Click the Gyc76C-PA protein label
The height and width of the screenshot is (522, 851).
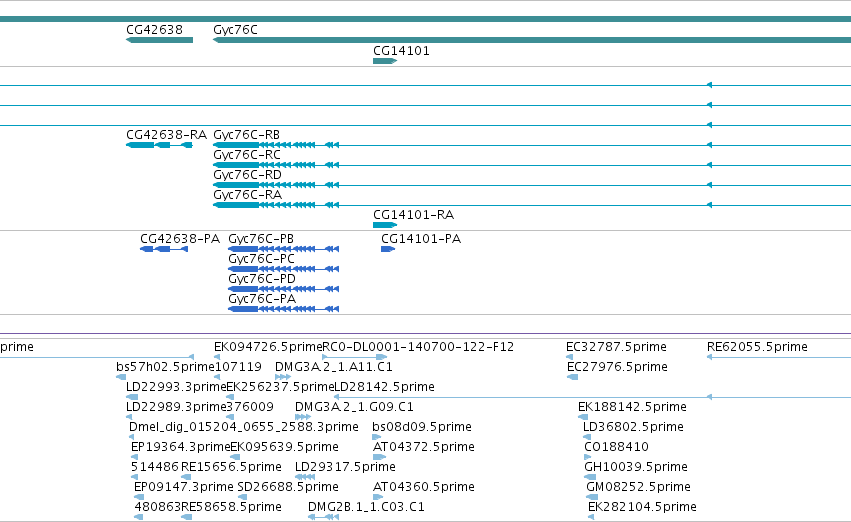262,299
